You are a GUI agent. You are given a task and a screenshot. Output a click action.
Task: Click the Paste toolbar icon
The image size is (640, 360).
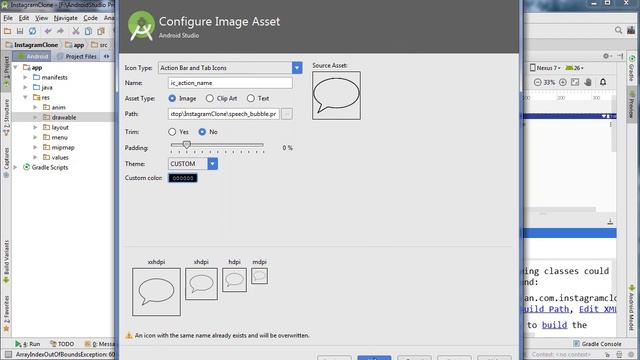101,31
